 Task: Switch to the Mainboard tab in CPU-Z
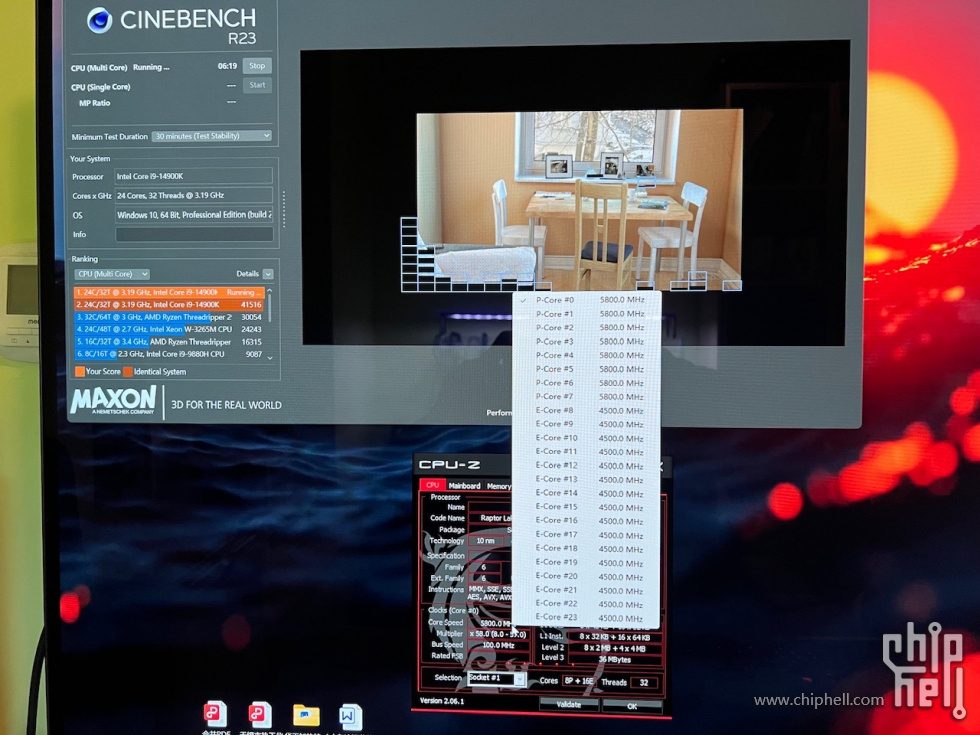pos(464,486)
